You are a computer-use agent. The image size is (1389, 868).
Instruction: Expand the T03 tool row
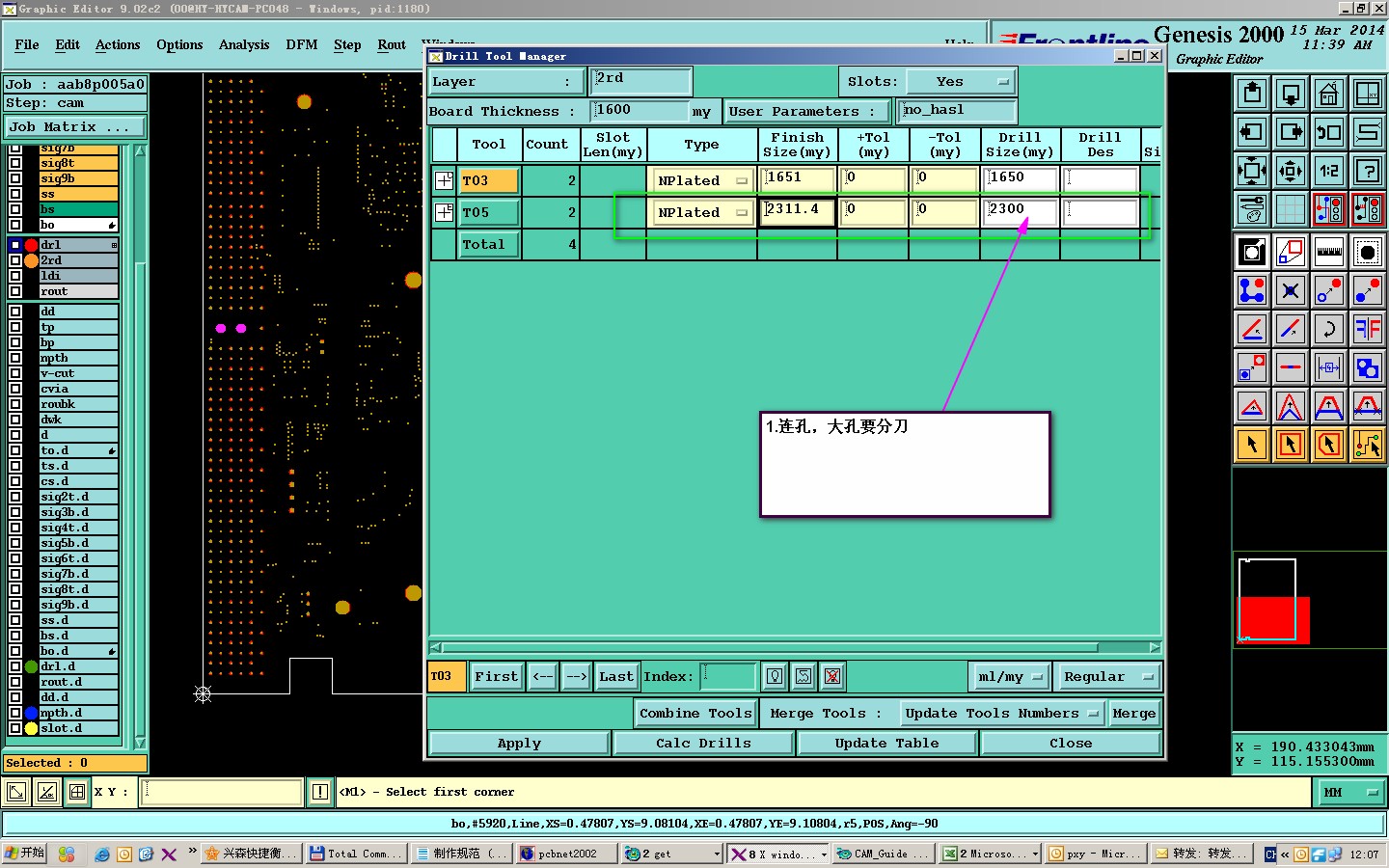point(444,180)
